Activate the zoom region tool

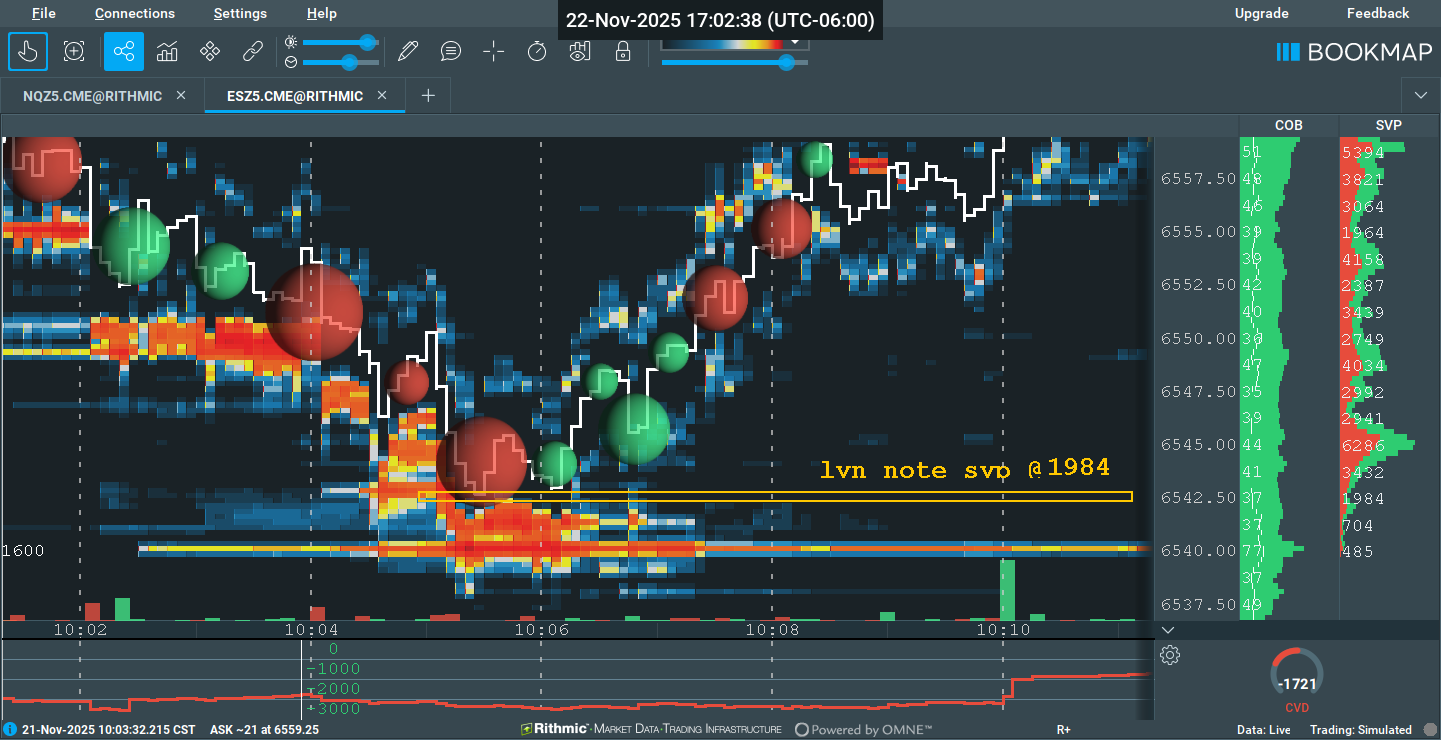pos(74,51)
